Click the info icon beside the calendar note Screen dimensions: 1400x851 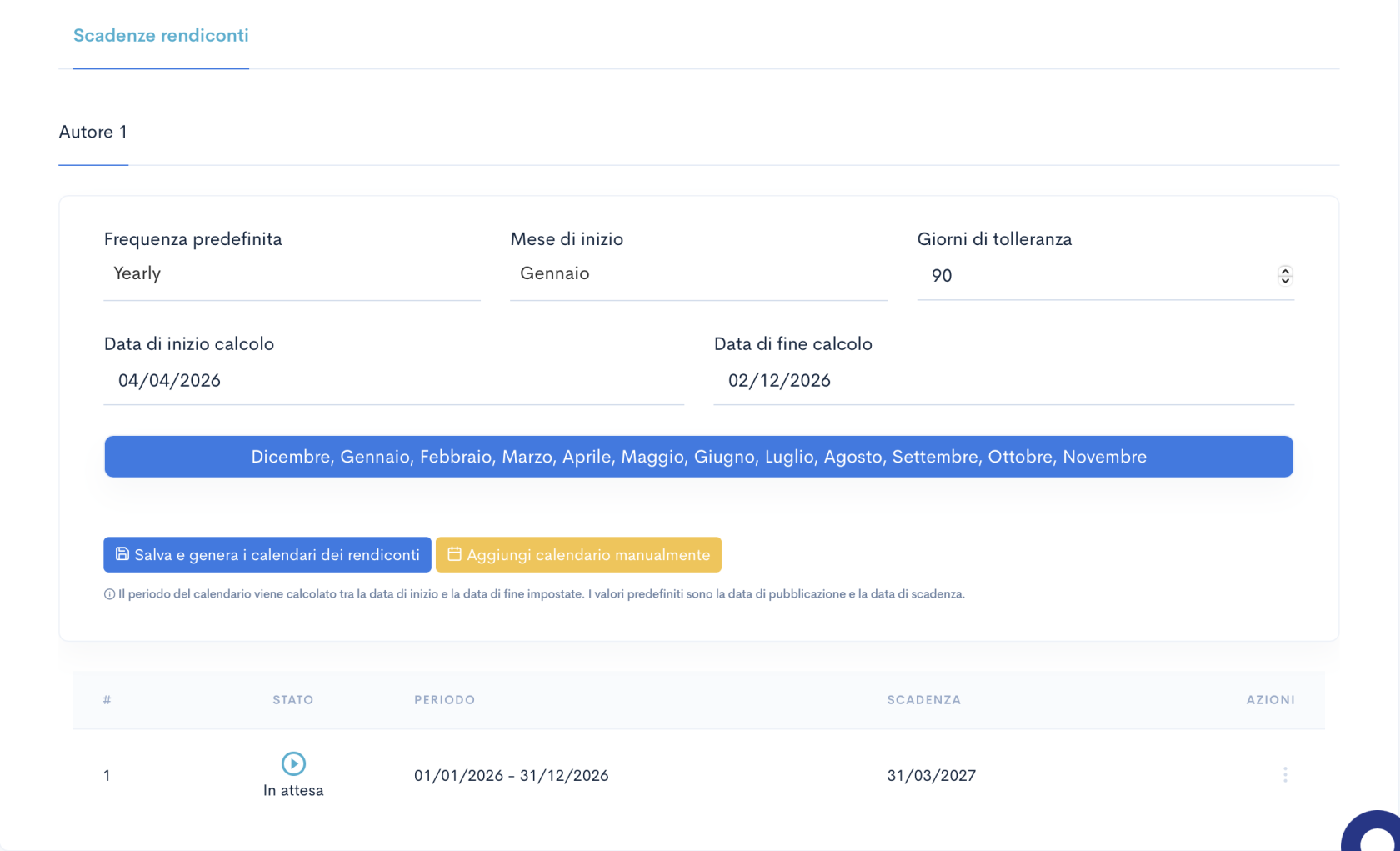pos(109,594)
